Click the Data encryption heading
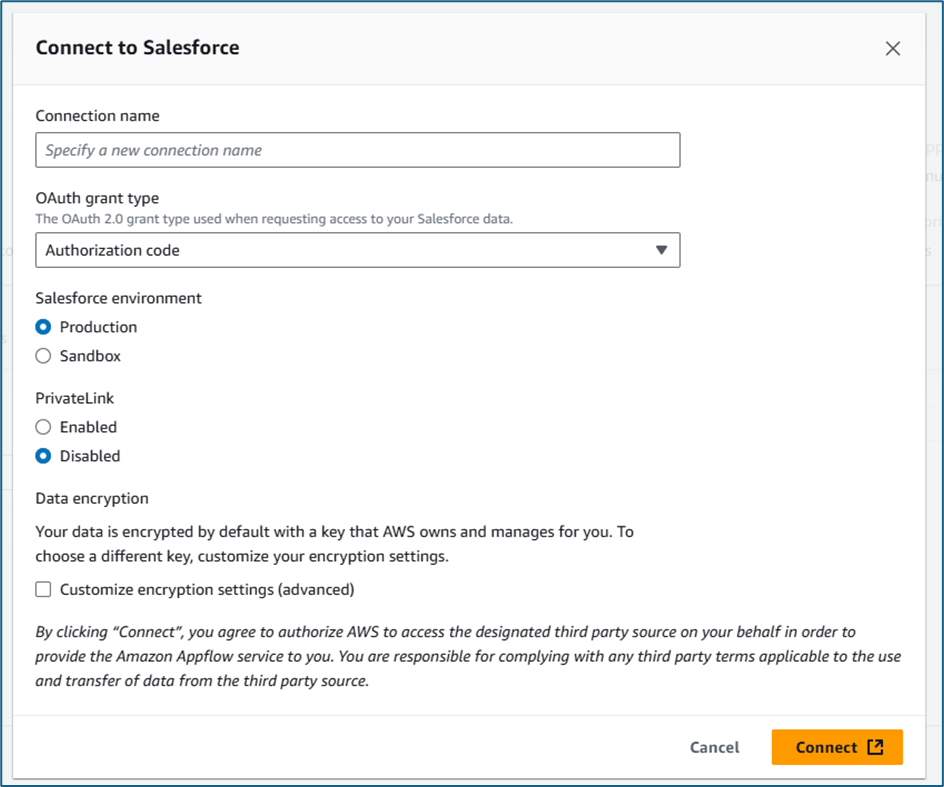The width and height of the screenshot is (944, 787). tap(92, 499)
